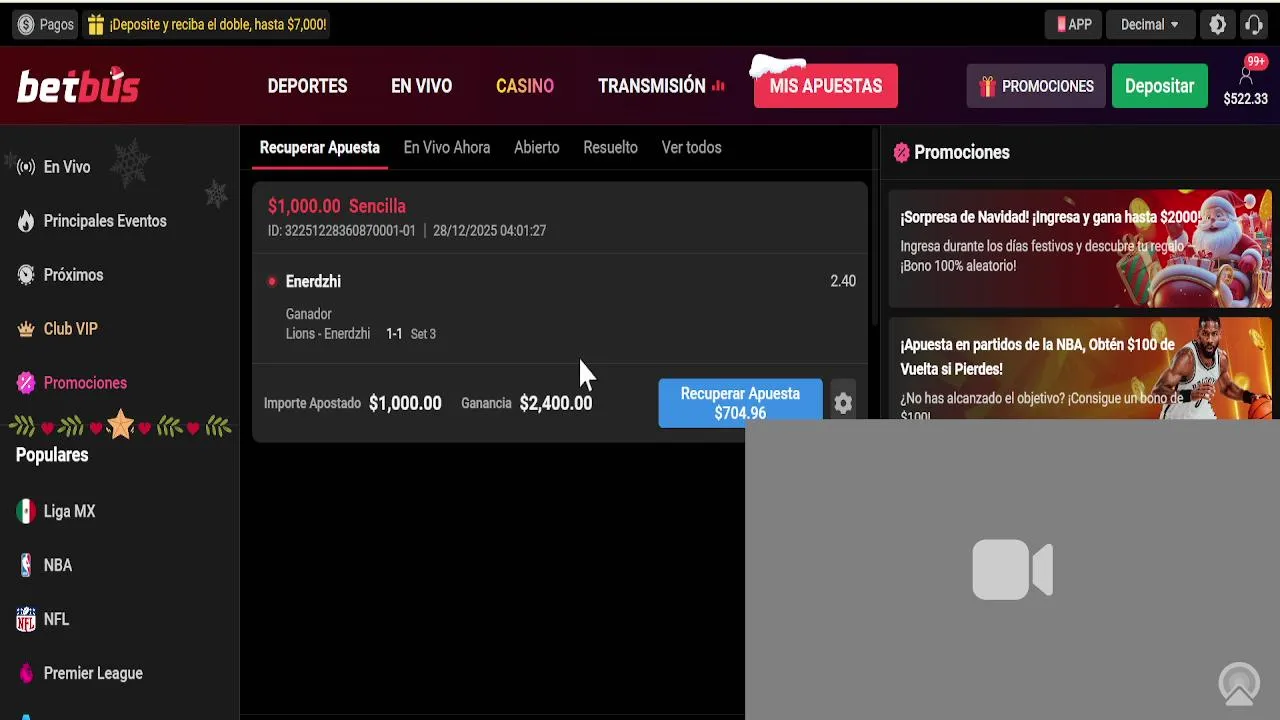Open the settings gear in top bar

(x=1217, y=24)
